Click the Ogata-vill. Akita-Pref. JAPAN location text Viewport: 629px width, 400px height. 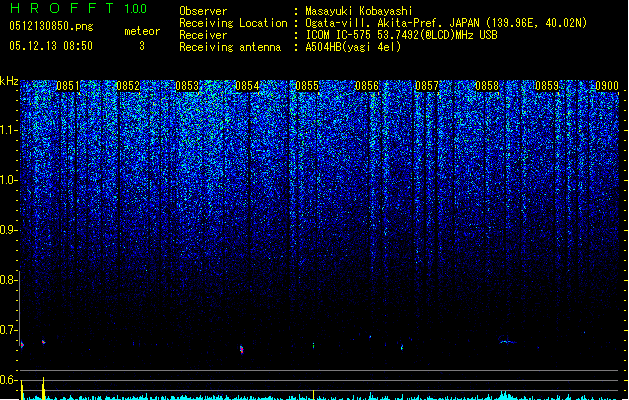pyautogui.click(x=392, y=23)
